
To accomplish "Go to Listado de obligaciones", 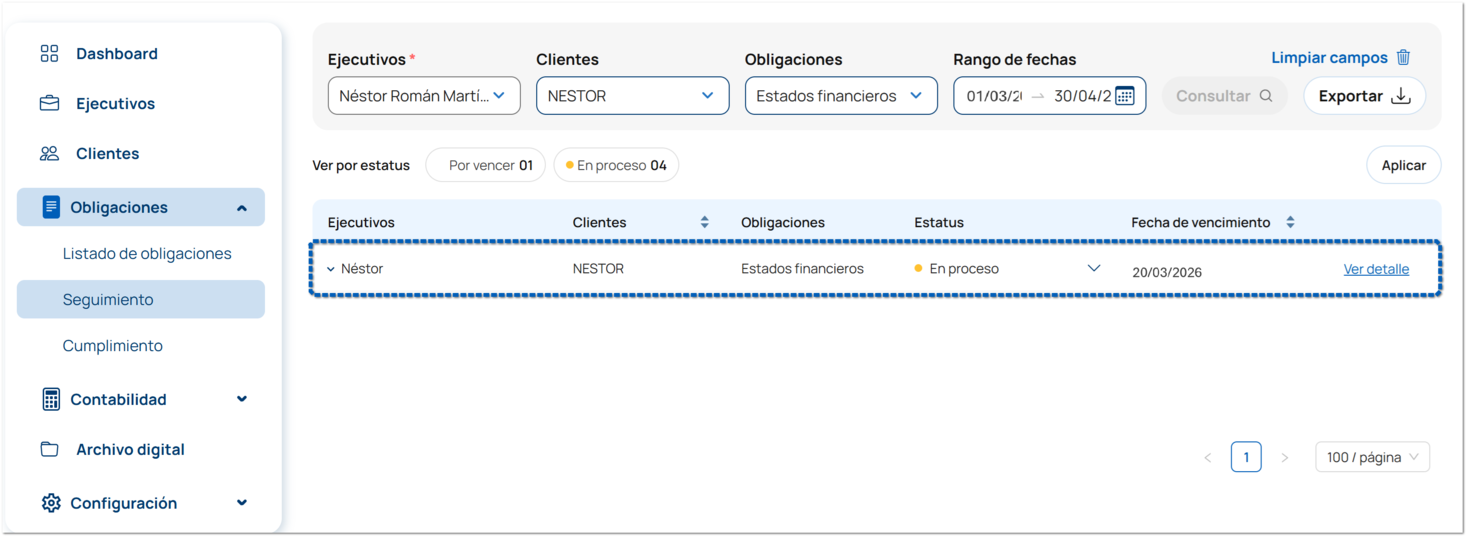I will tap(147, 254).
